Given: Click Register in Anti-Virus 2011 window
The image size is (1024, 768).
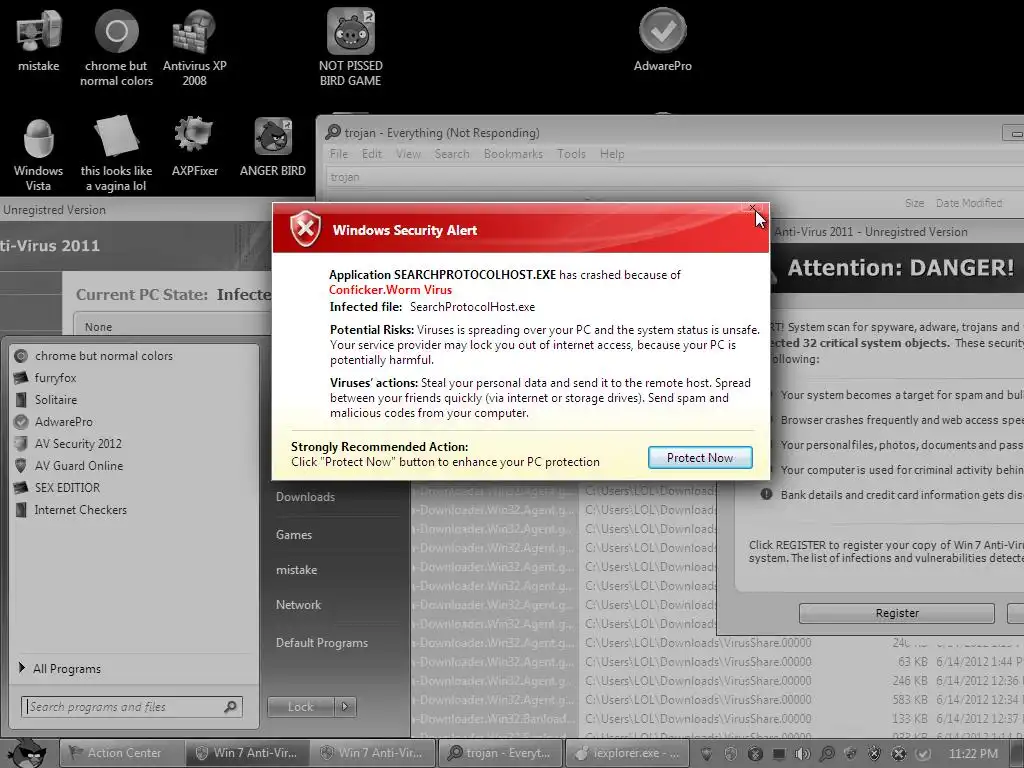Looking at the screenshot, I should point(897,613).
